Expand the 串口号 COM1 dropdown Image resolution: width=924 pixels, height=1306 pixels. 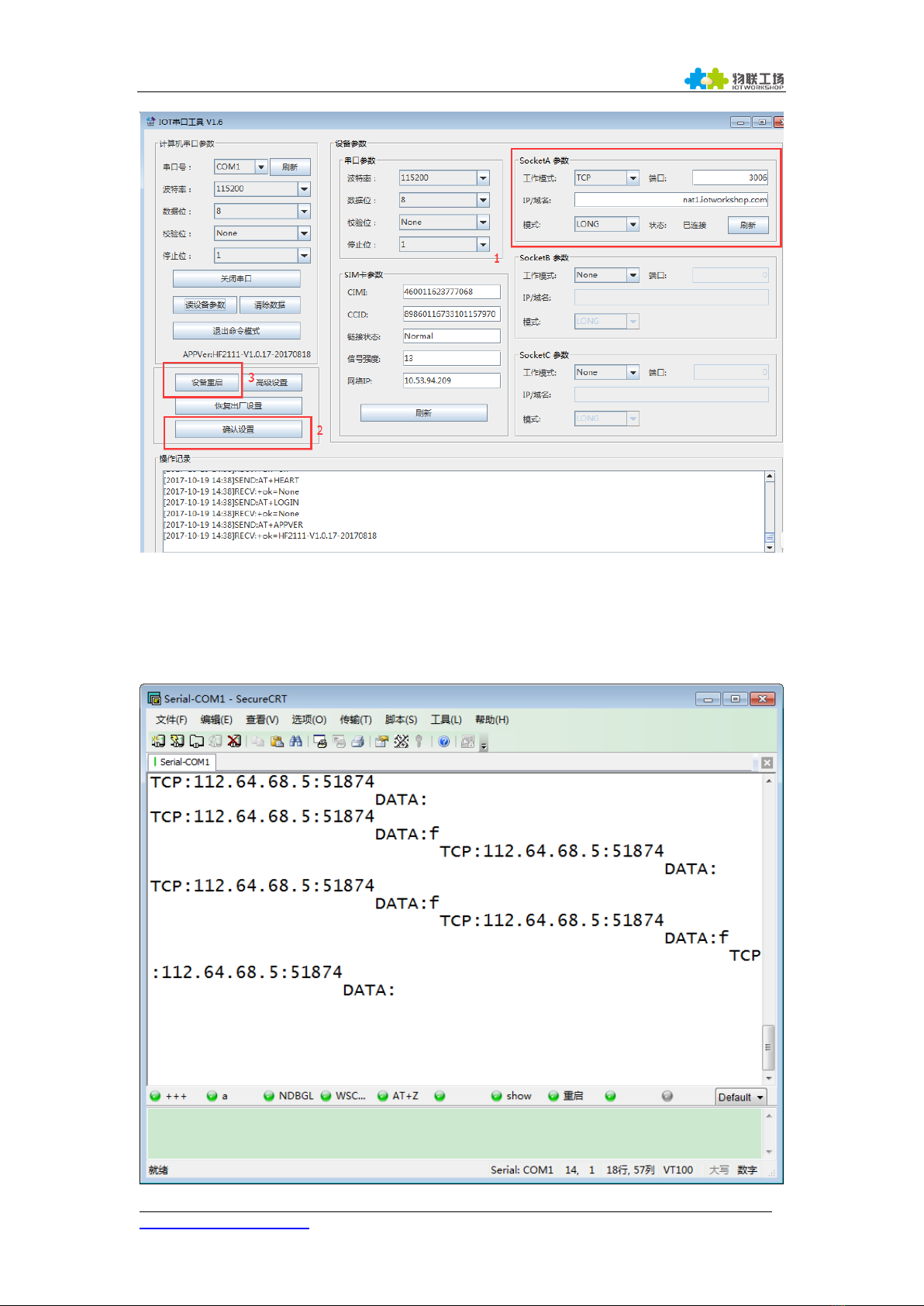click(x=261, y=167)
